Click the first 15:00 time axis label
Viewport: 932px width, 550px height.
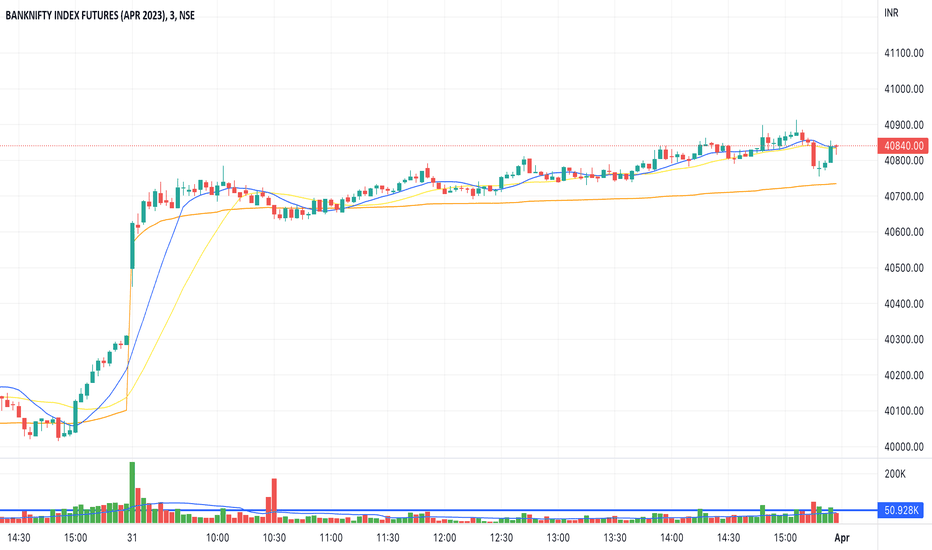pyautogui.click(x=75, y=538)
